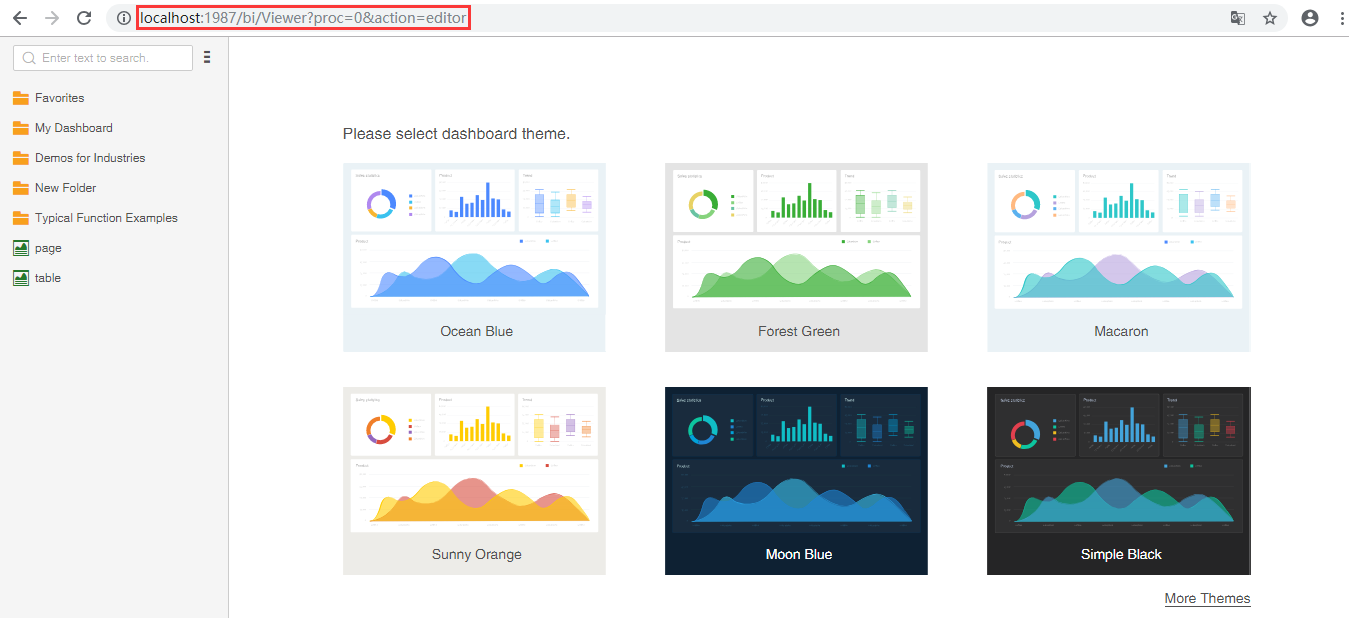Screen dimensions: 1349x618
Task: Open the table dashboard item
Action: pos(47,278)
